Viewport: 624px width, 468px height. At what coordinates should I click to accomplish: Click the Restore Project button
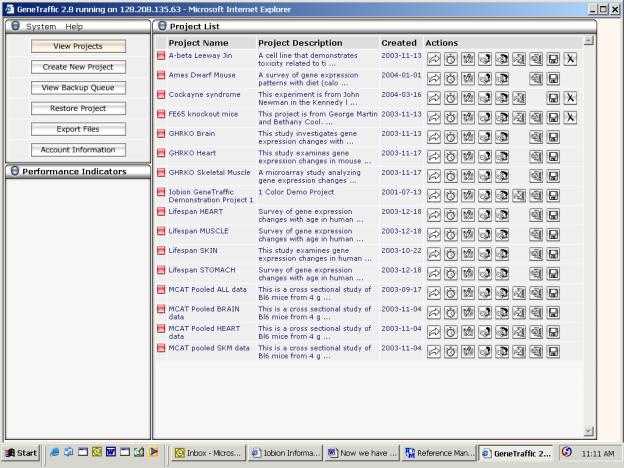click(78, 108)
